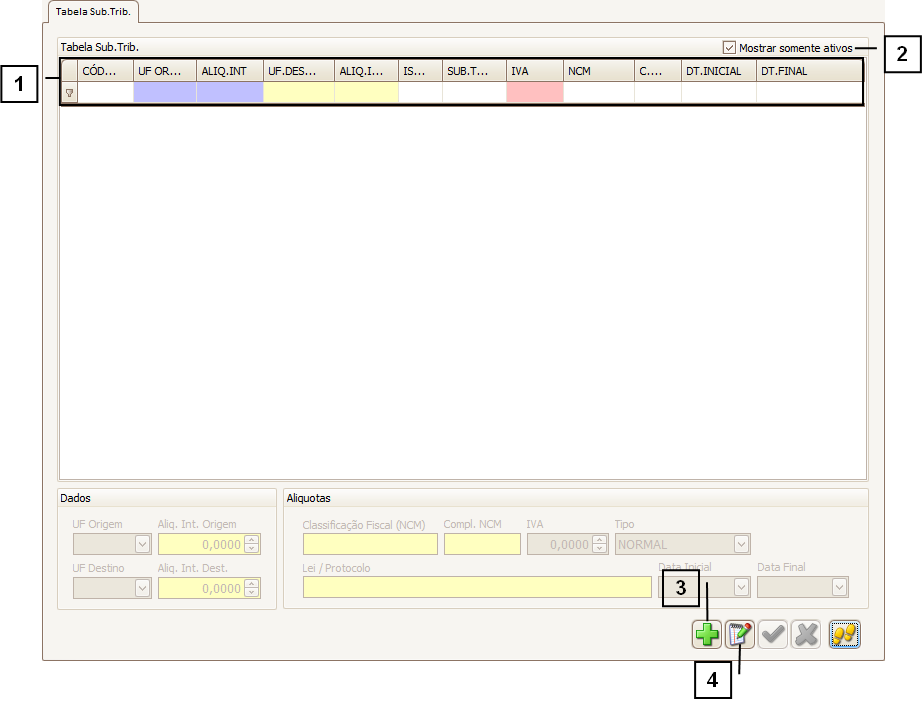Sort by the IVA column header

(x=534, y=71)
